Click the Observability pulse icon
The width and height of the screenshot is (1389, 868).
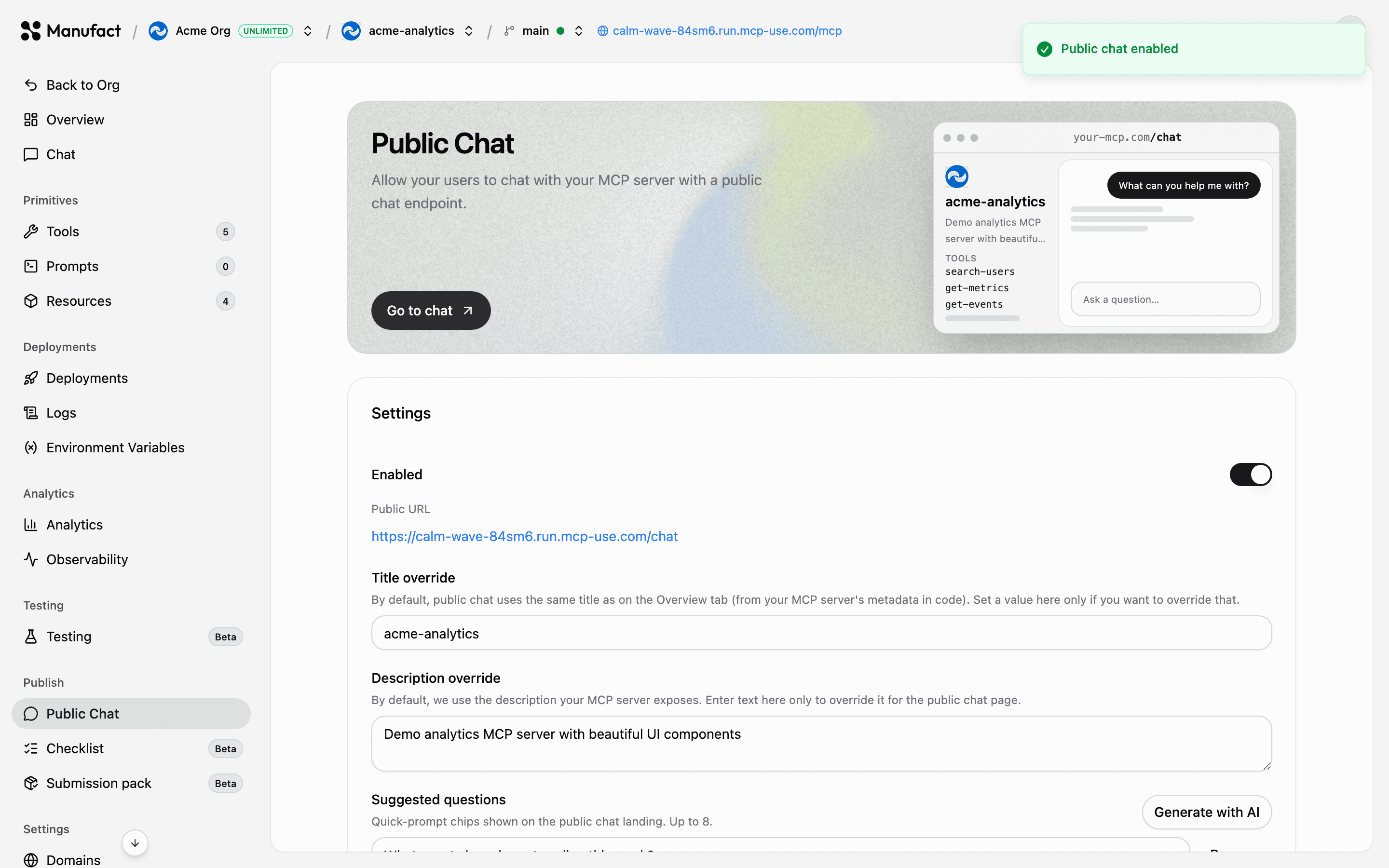point(31,559)
